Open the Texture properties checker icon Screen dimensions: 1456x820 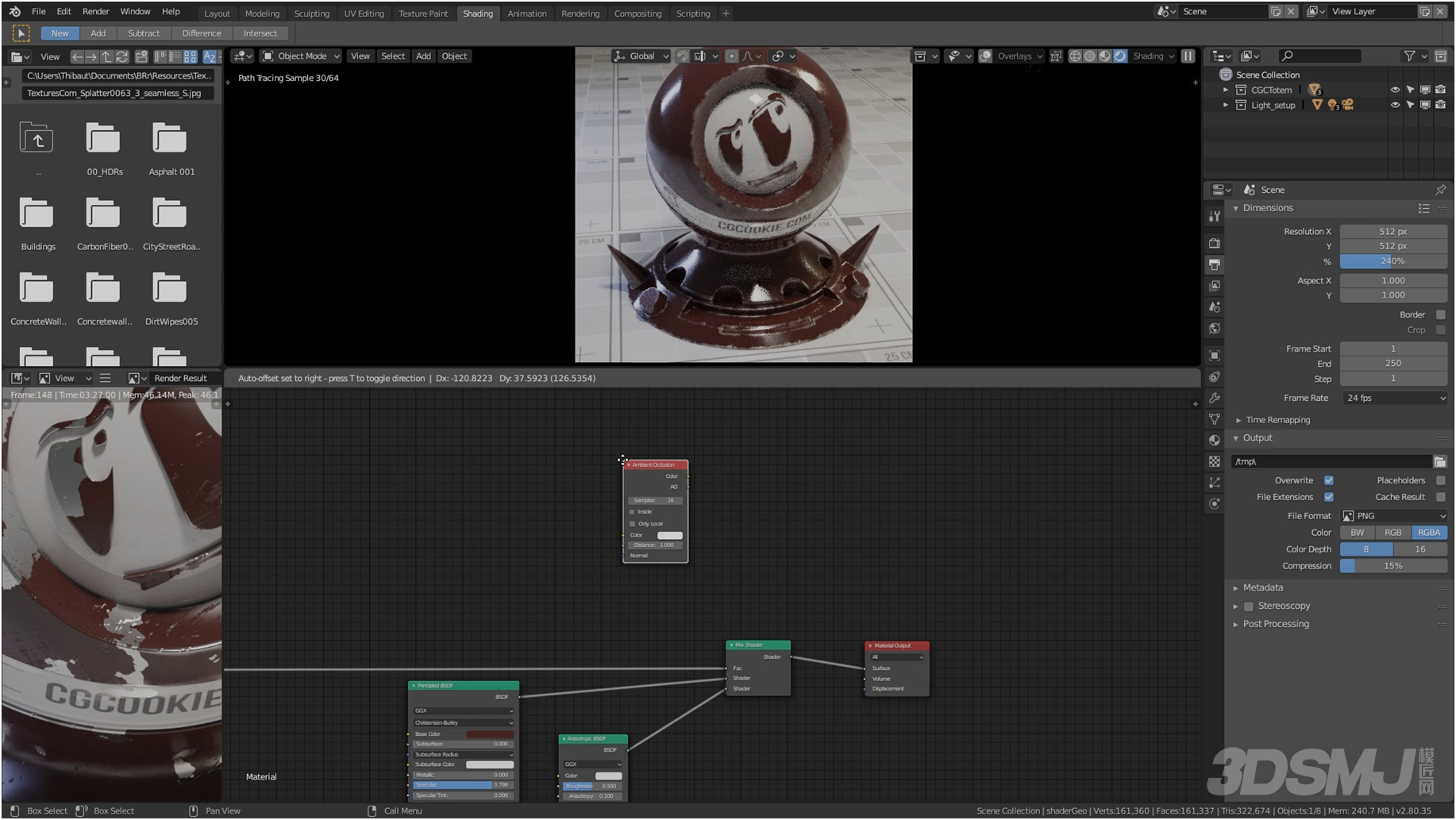[x=1215, y=462]
